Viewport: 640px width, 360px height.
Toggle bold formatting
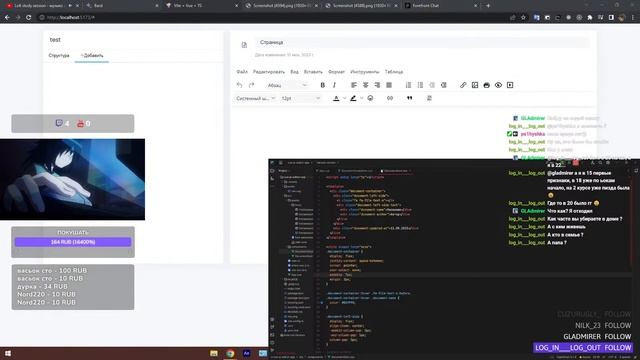(x=322, y=85)
